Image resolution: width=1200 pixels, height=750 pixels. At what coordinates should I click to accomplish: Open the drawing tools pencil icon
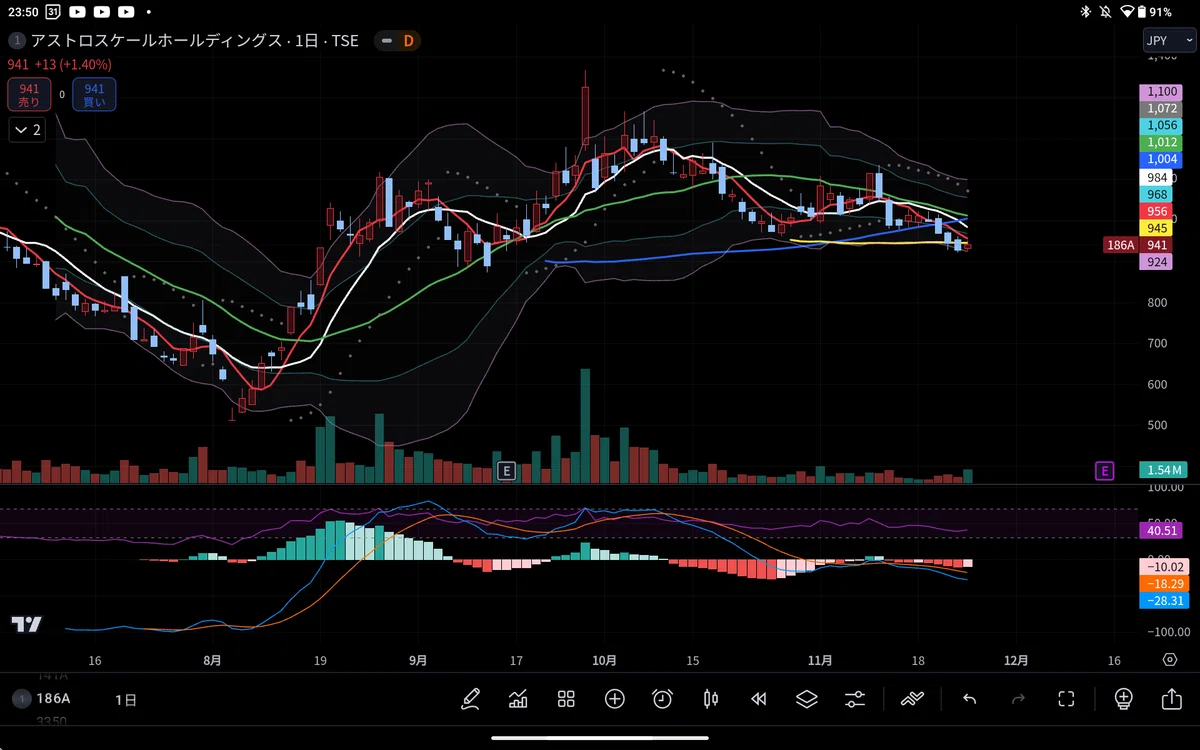[470, 699]
